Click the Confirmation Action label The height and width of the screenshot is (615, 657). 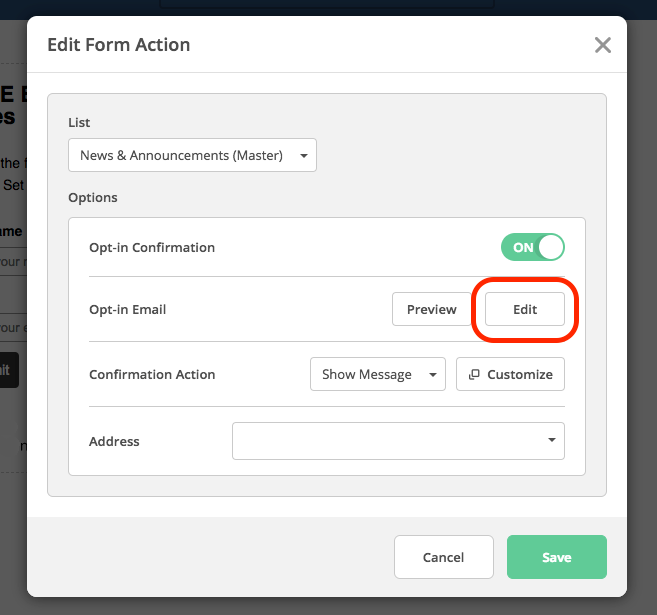click(x=152, y=374)
